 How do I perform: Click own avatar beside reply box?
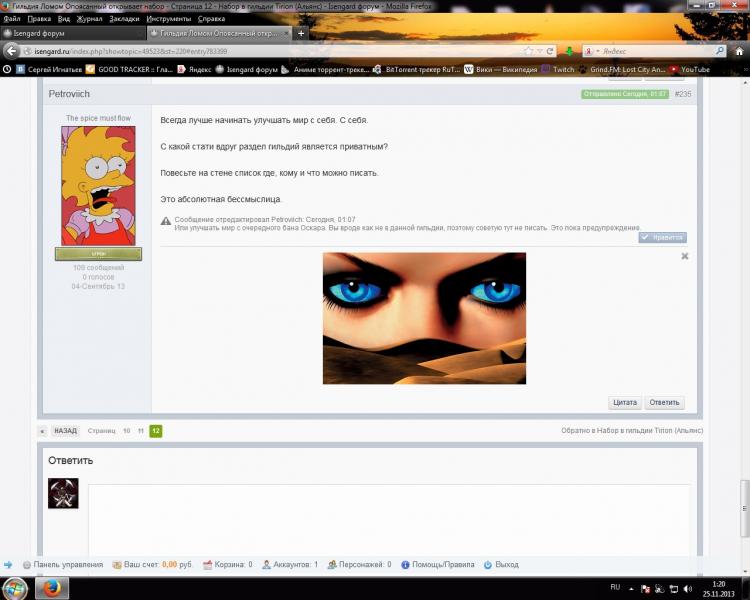[63, 493]
